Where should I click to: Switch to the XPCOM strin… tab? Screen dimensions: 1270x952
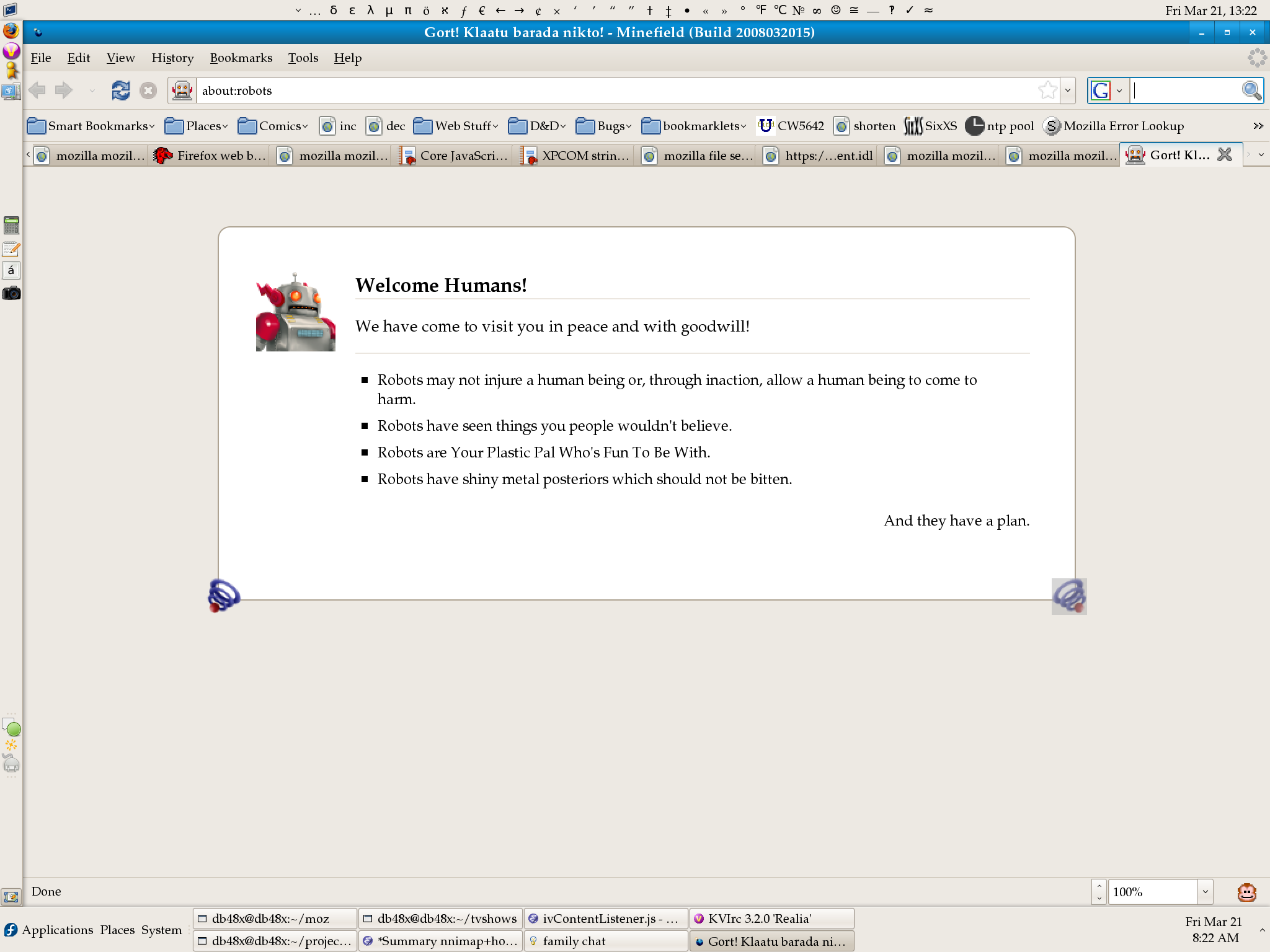tap(575, 155)
